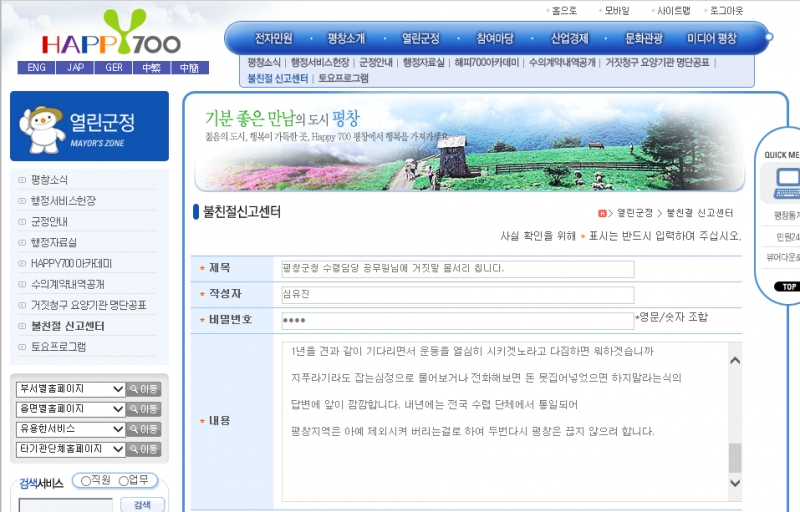
Task: Switch language using the ENG button
Action: 36,68
